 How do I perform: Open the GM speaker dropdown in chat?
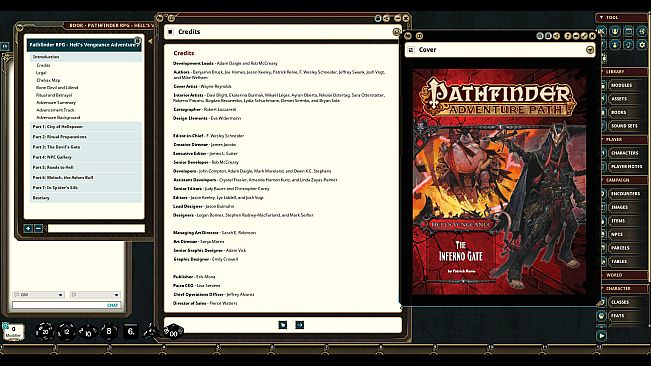38,295
